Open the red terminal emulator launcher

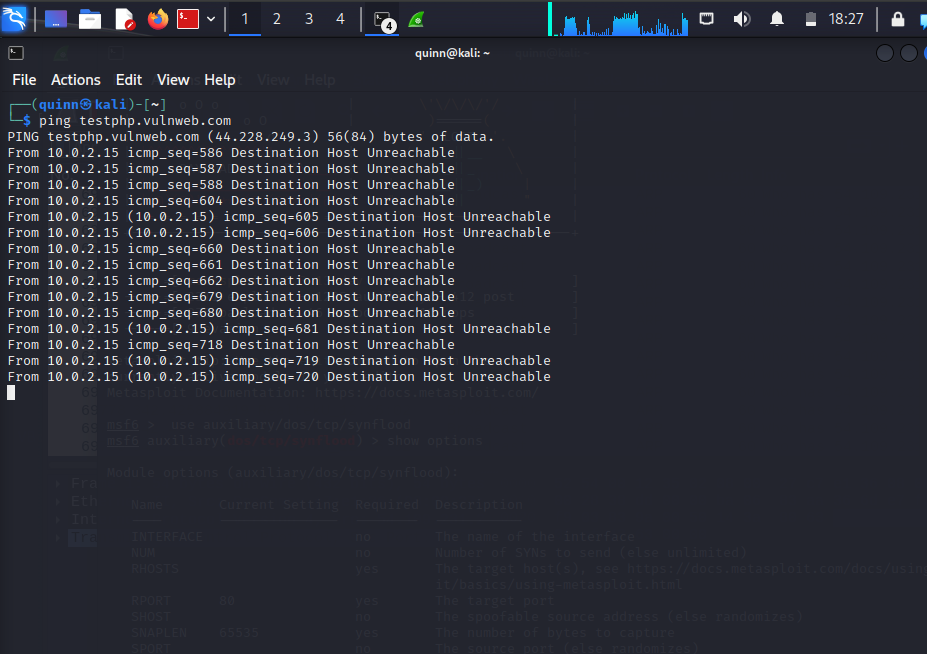[x=188, y=19]
